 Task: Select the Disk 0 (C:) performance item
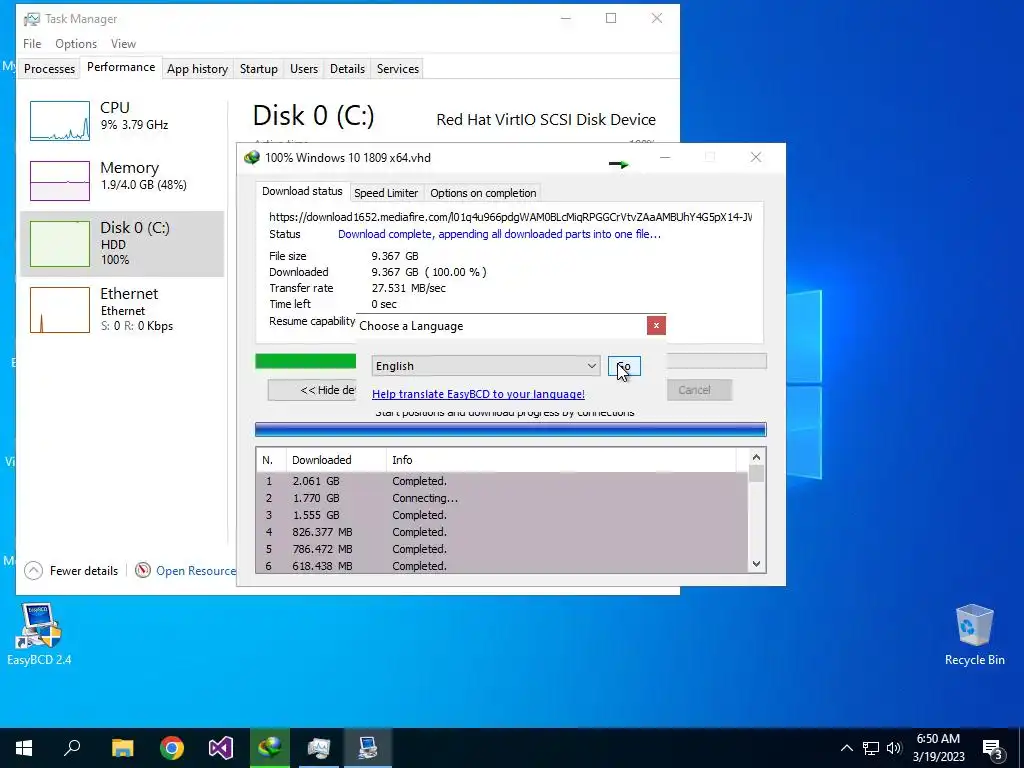pos(122,244)
